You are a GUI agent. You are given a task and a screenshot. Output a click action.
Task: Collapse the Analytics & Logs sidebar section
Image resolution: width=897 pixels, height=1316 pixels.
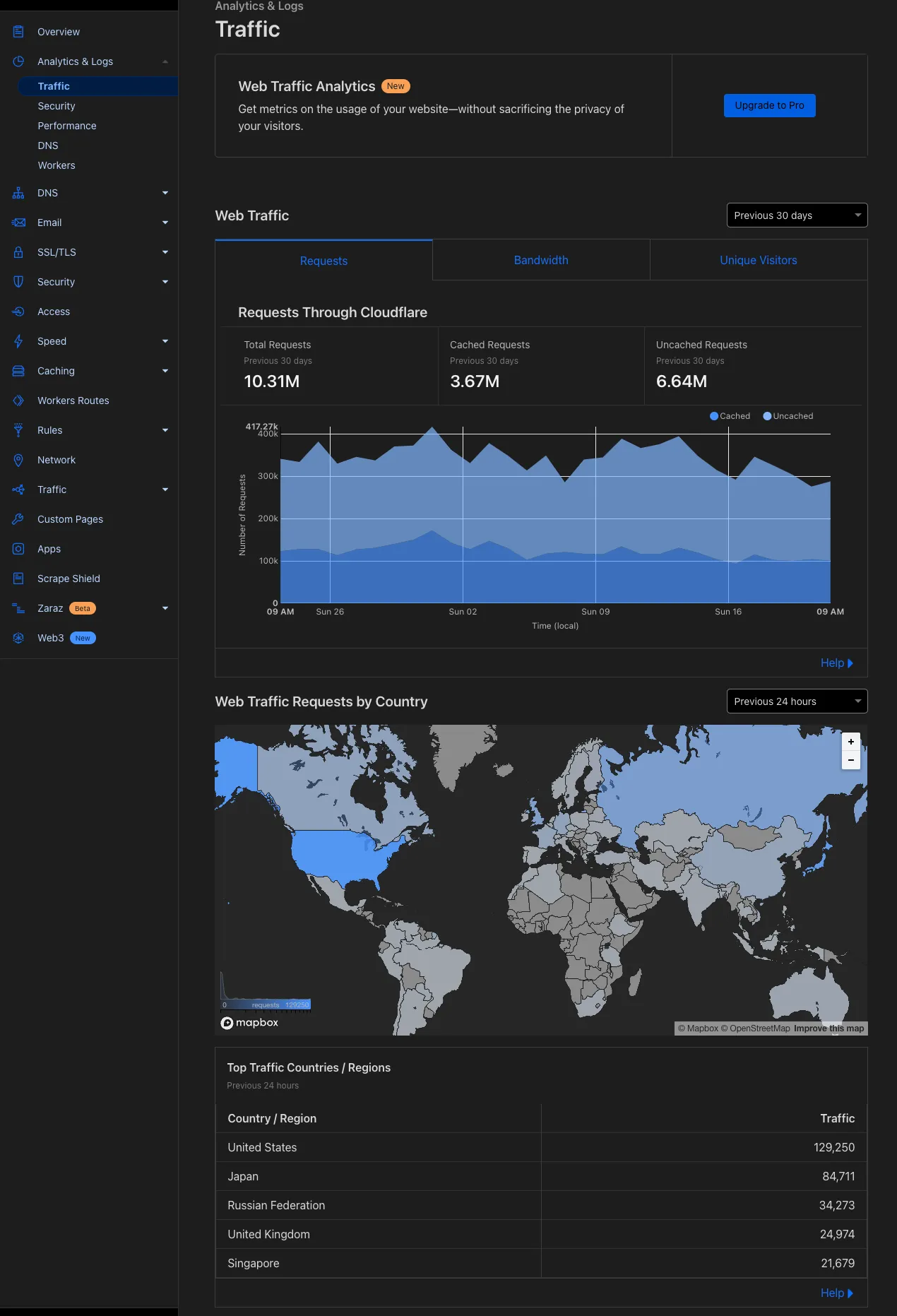(165, 61)
